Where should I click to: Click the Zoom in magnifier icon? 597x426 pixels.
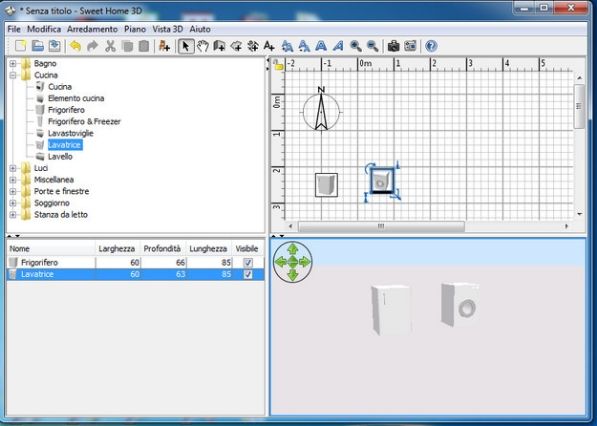(356, 46)
